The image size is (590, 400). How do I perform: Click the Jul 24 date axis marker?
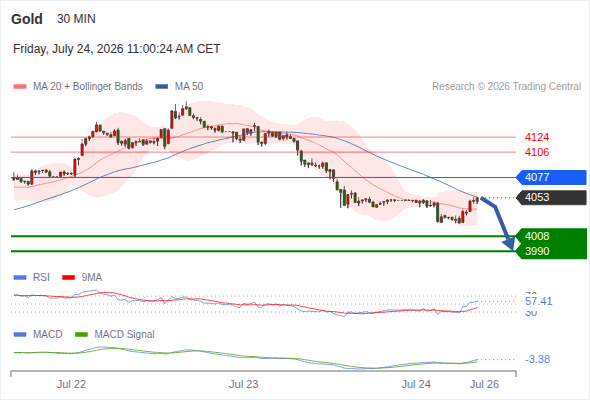tap(416, 384)
